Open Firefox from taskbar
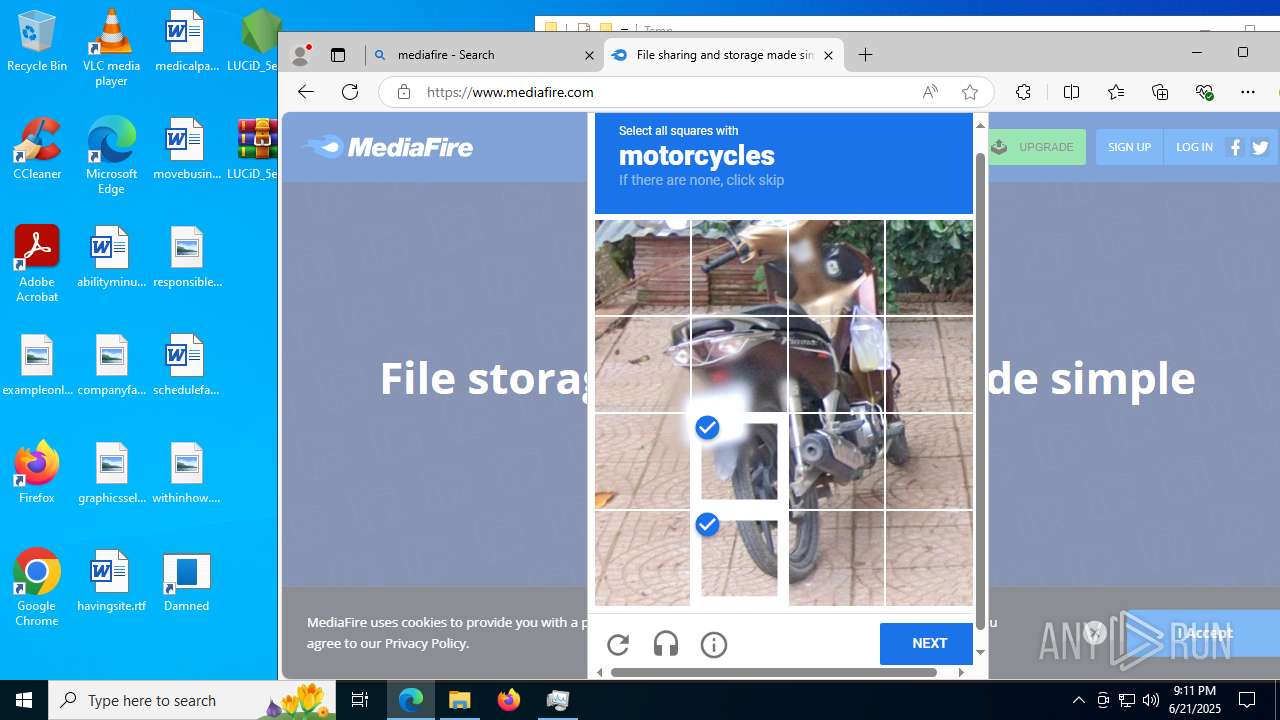The image size is (1280, 720). 509,700
